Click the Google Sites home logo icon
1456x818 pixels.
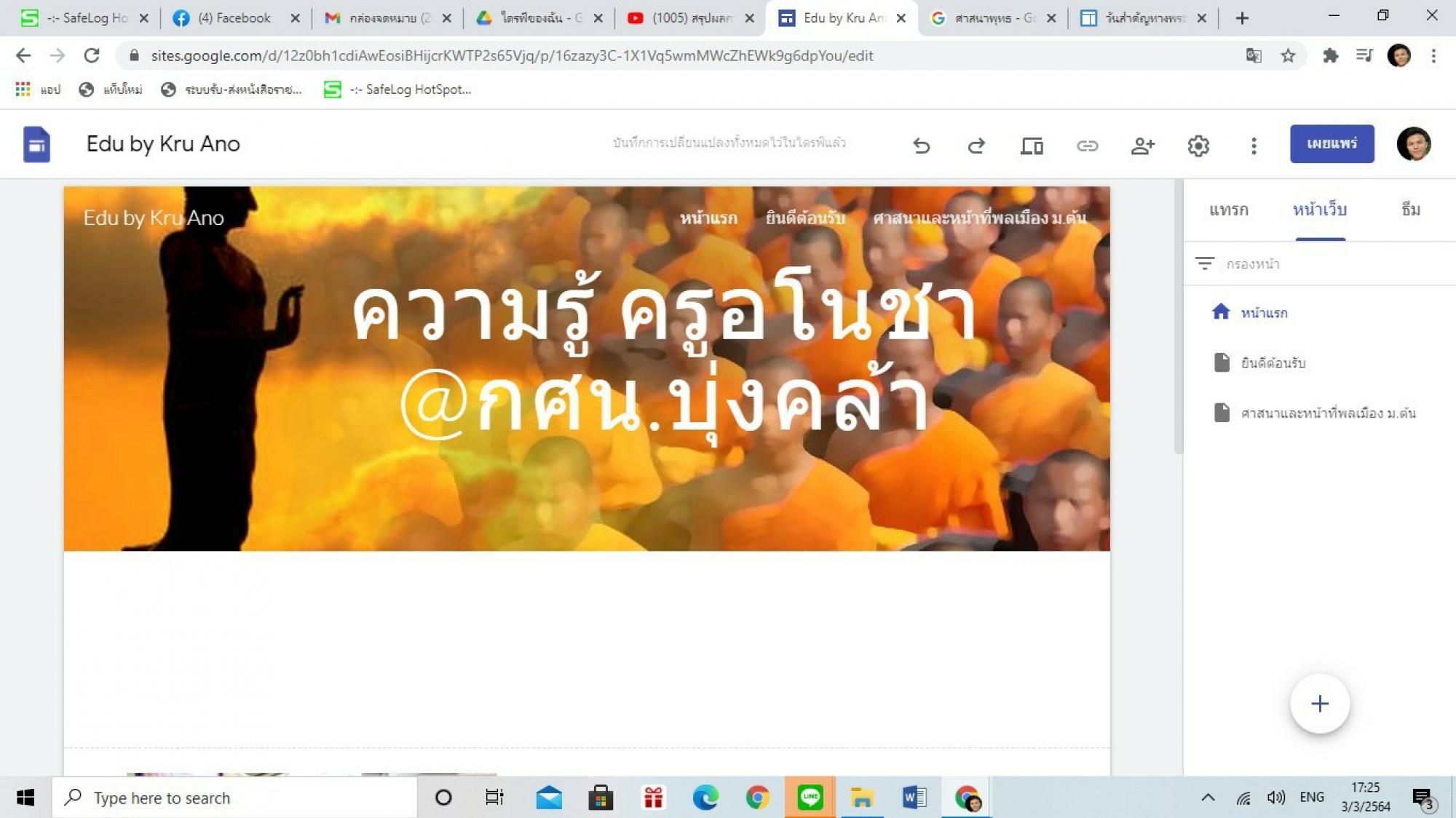pos(36,144)
